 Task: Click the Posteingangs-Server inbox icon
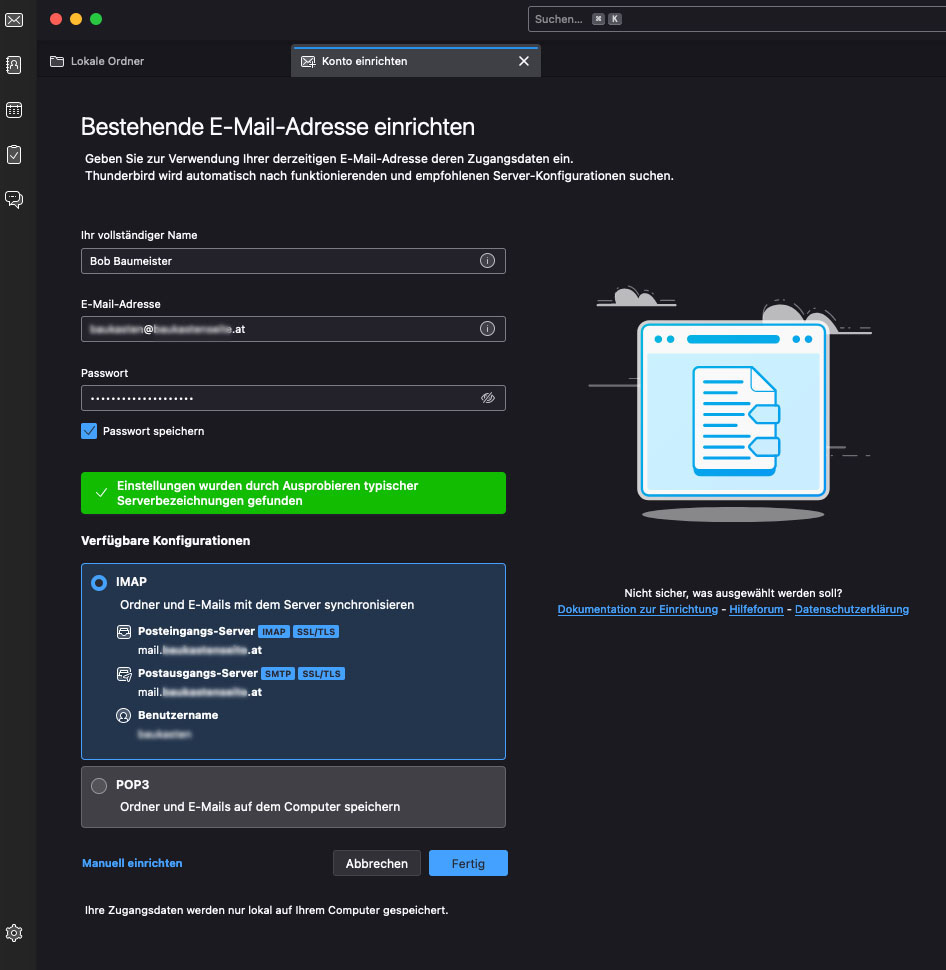click(124, 632)
